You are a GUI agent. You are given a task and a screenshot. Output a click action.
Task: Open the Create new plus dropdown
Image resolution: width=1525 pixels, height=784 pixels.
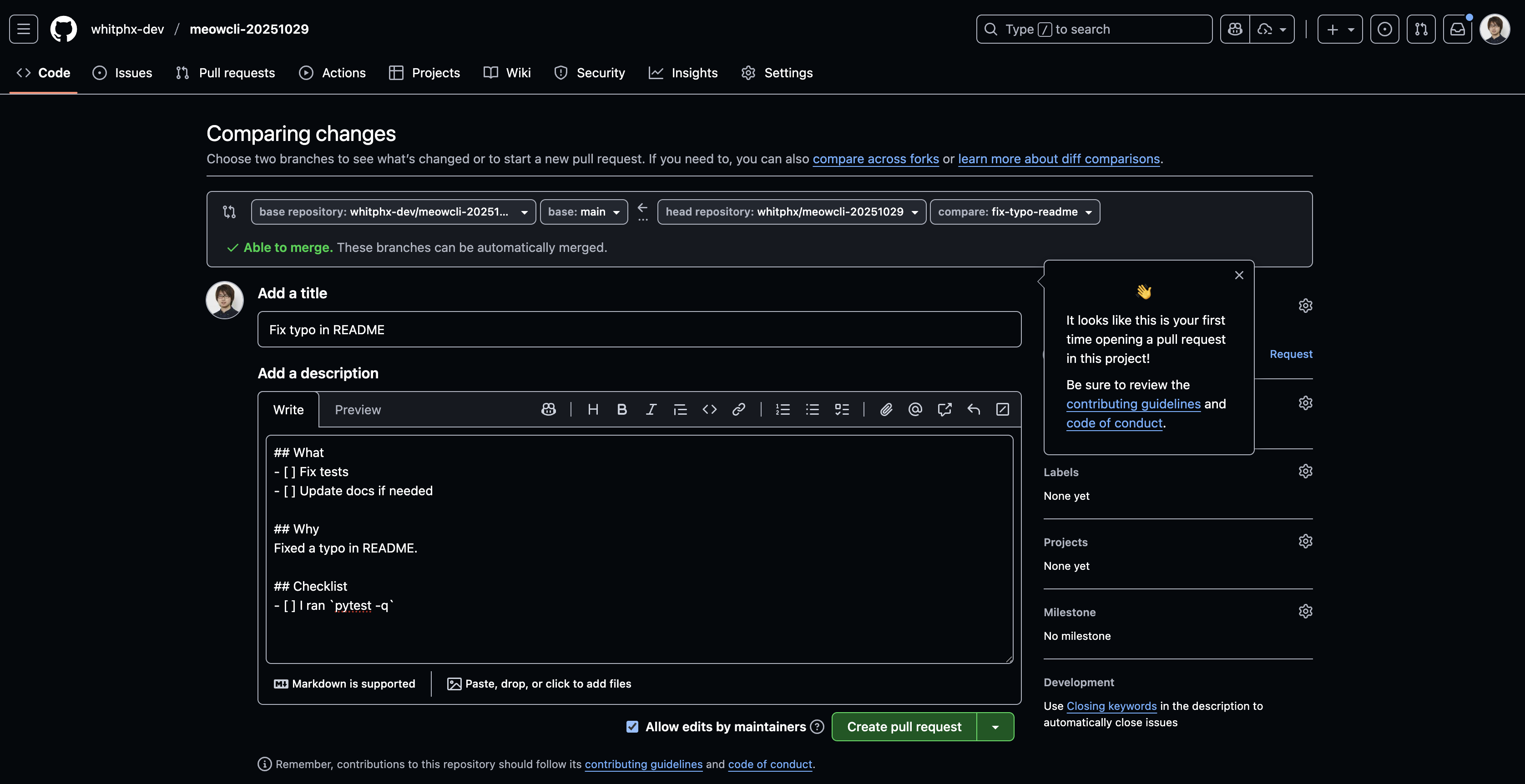1340,29
